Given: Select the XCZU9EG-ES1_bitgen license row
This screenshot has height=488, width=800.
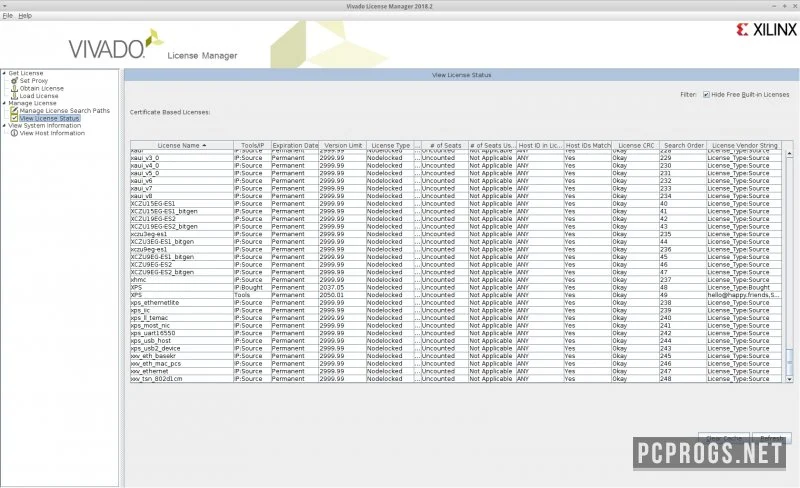Looking at the screenshot, I should click(456, 257).
